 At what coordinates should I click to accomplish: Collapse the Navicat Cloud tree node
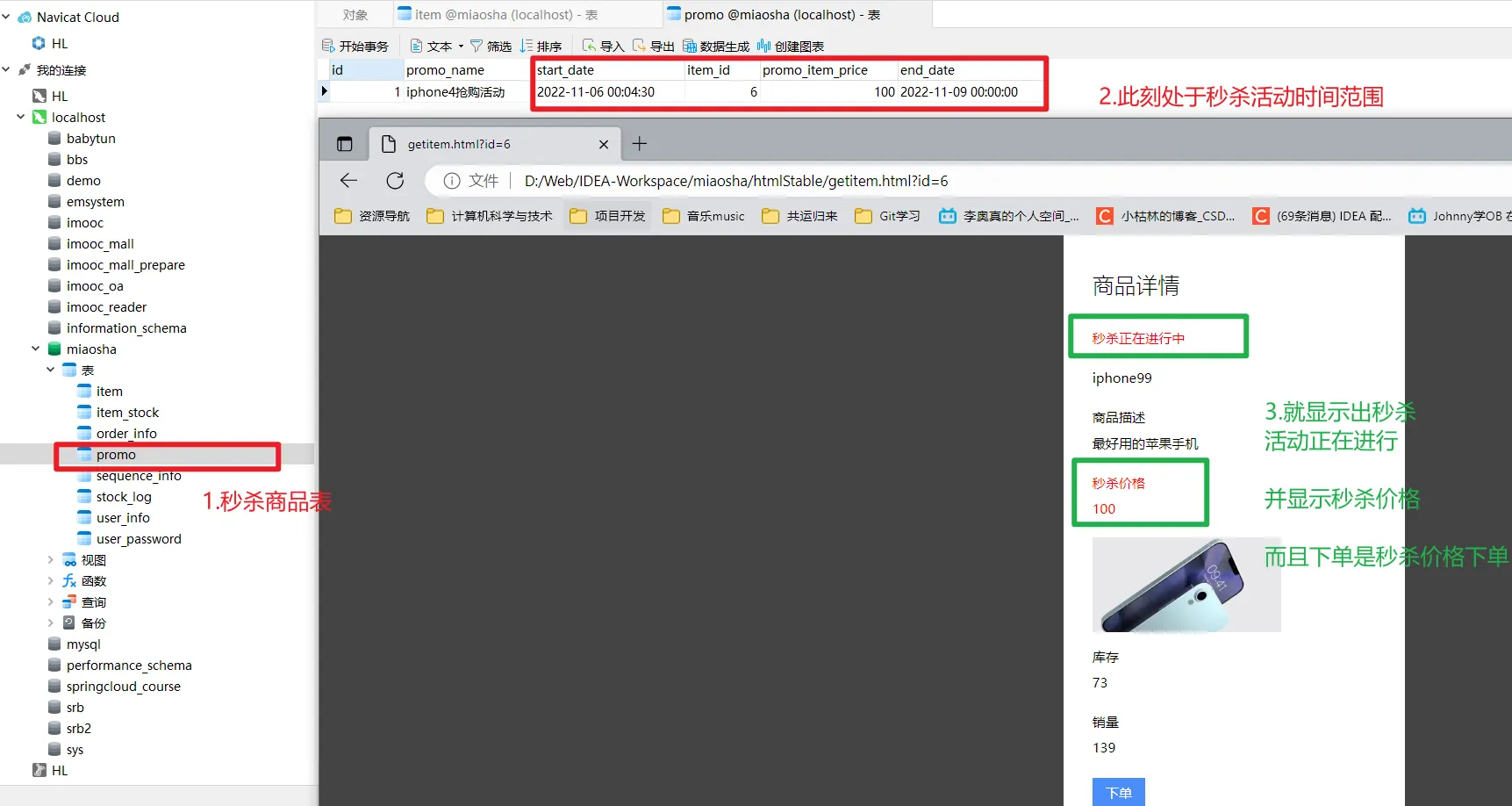(6, 17)
